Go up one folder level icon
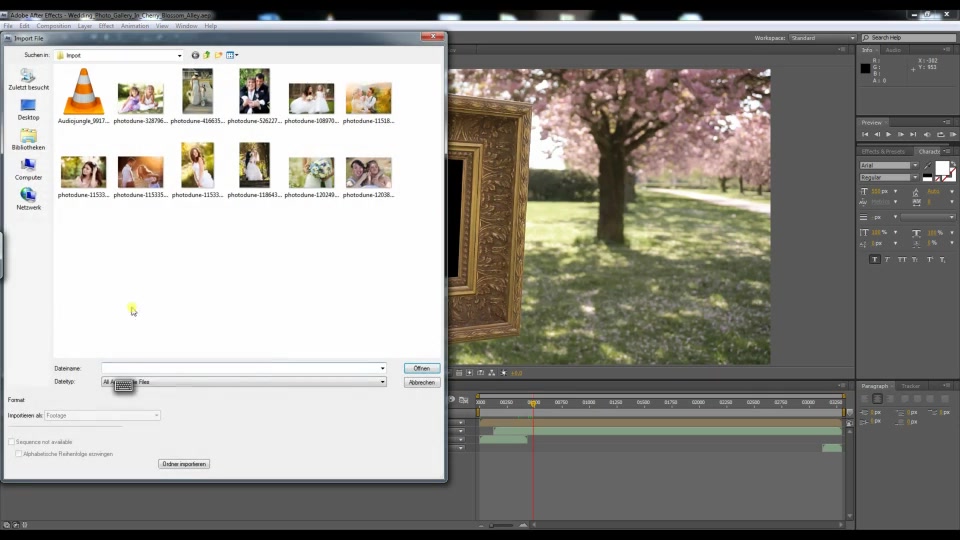 point(207,55)
